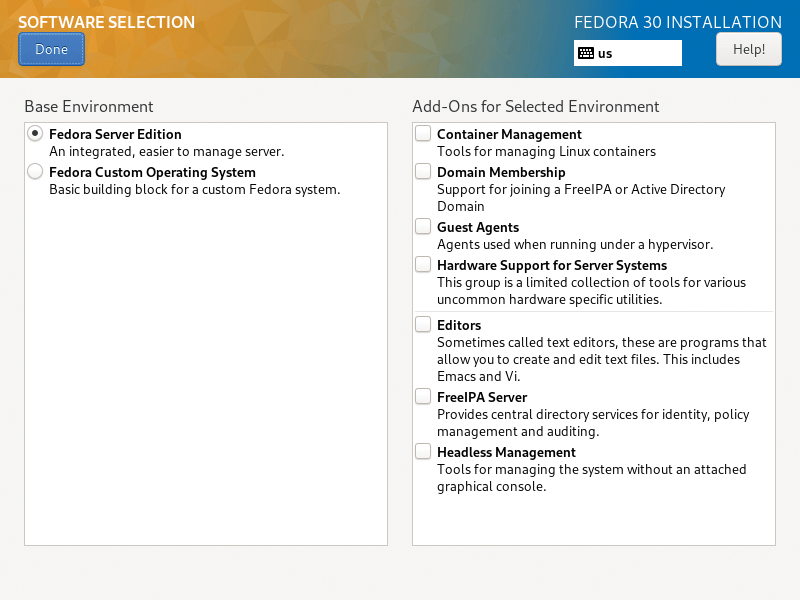Click the Headless Management title text
800x600 pixels.
pos(506,453)
